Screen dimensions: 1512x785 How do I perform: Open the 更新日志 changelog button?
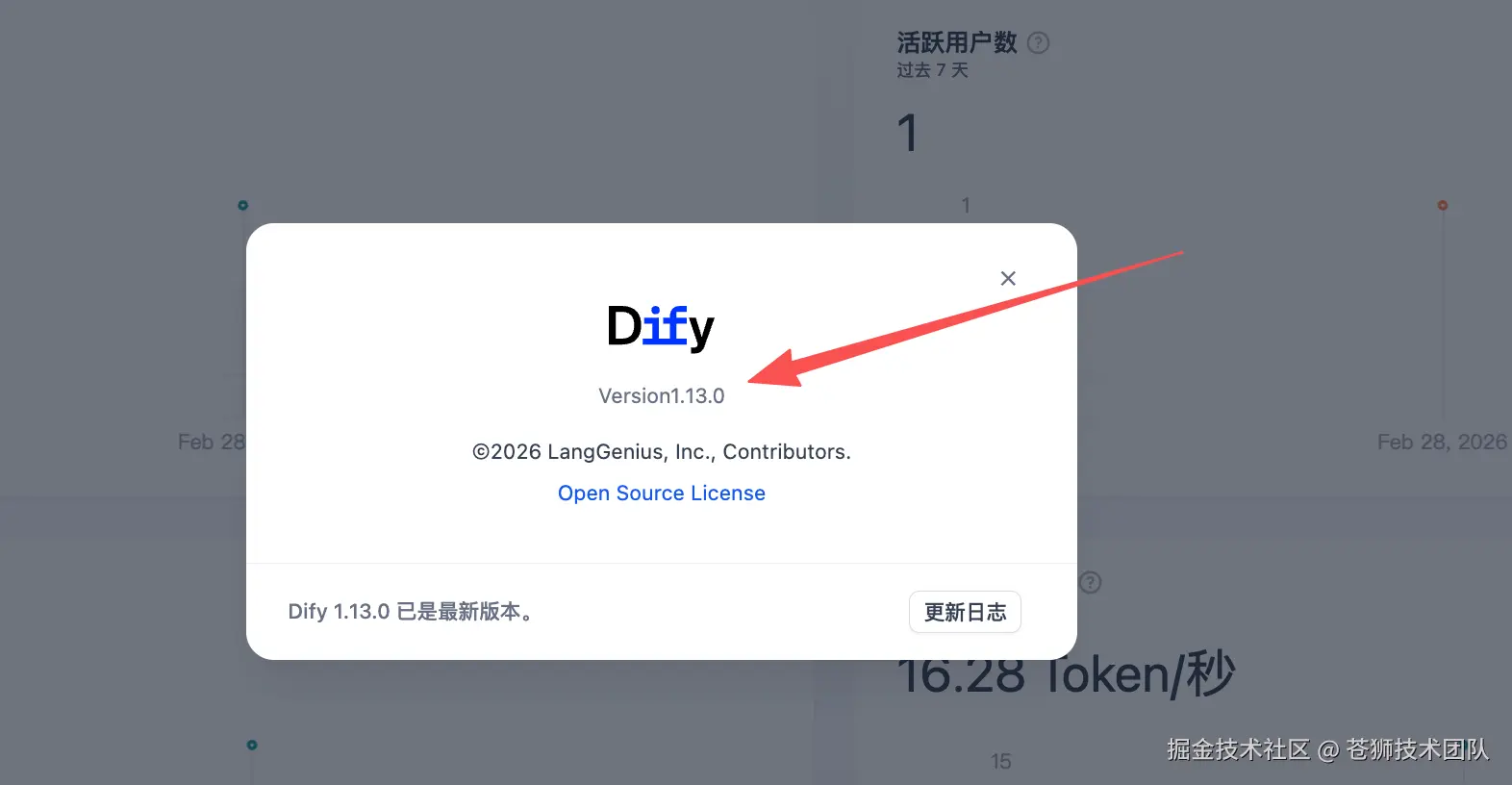965,612
